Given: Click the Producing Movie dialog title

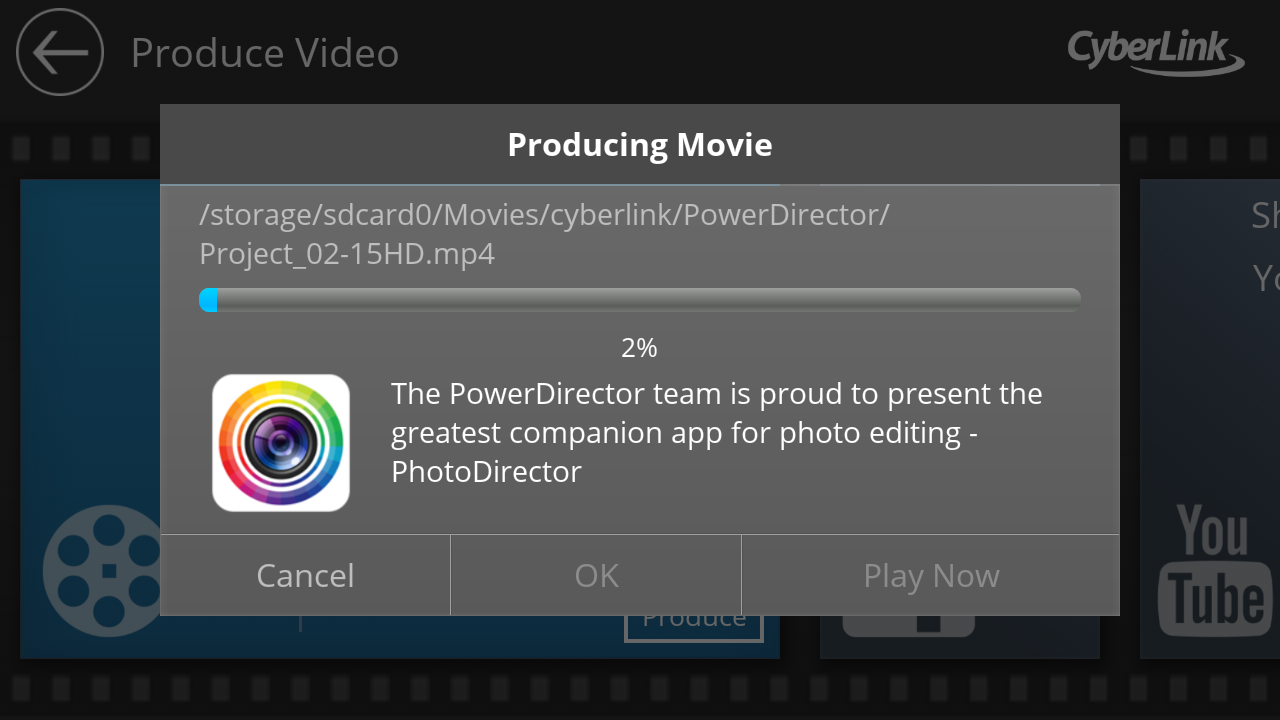Looking at the screenshot, I should point(640,145).
